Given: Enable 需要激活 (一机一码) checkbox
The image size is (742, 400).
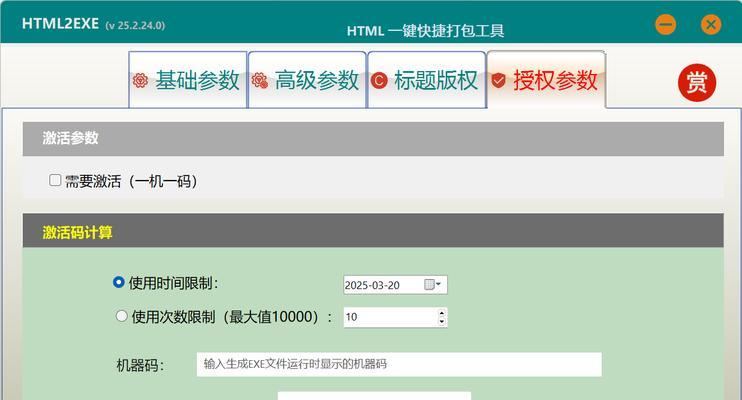Looking at the screenshot, I should [x=55, y=180].
